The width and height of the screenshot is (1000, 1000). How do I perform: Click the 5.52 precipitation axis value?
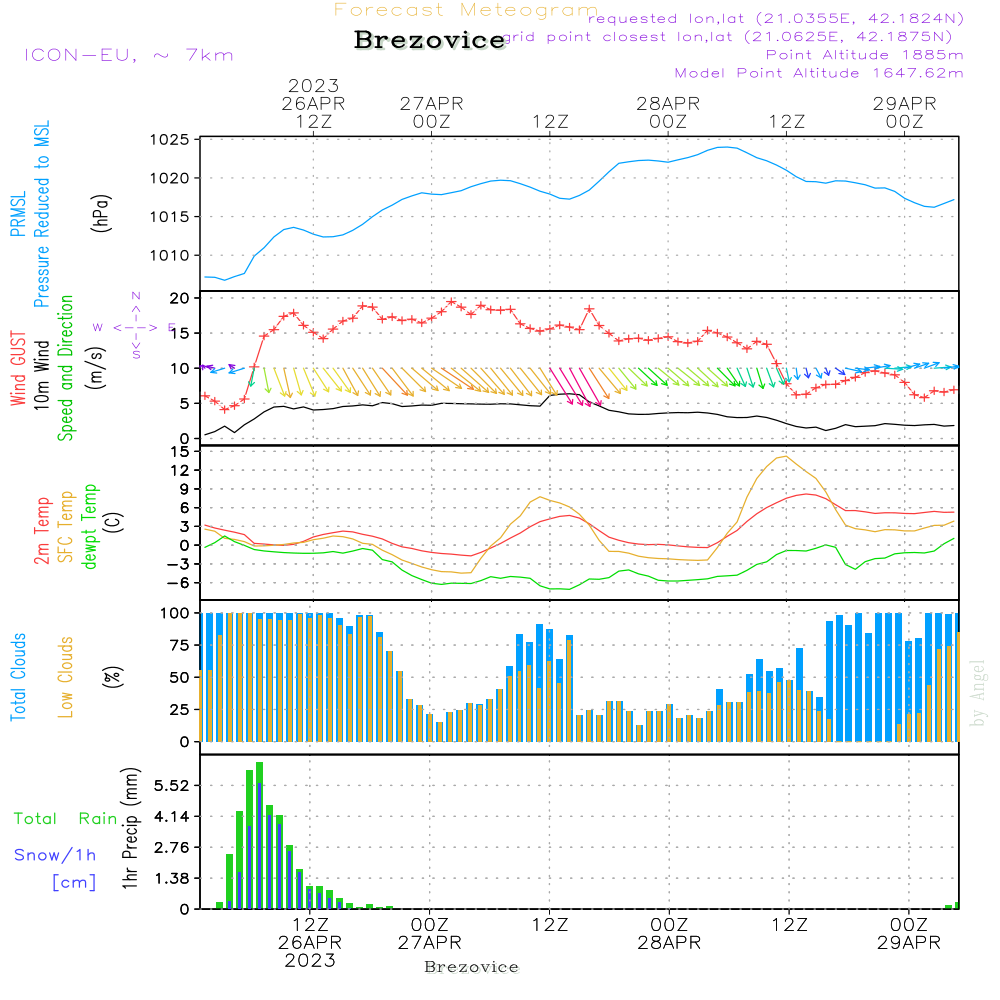click(172, 786)
